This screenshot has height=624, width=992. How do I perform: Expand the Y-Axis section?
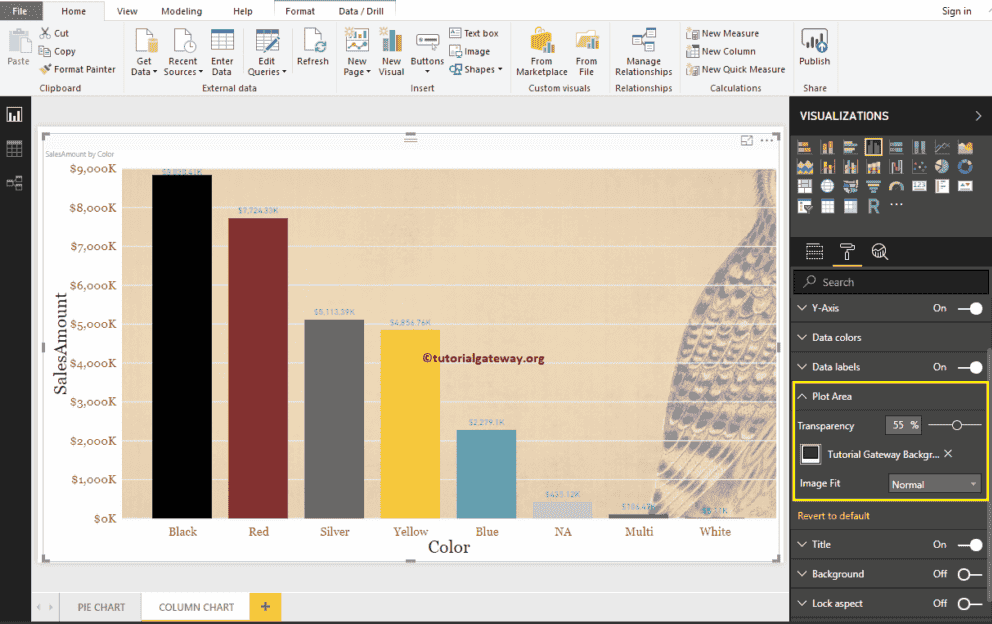coord(802,308)
